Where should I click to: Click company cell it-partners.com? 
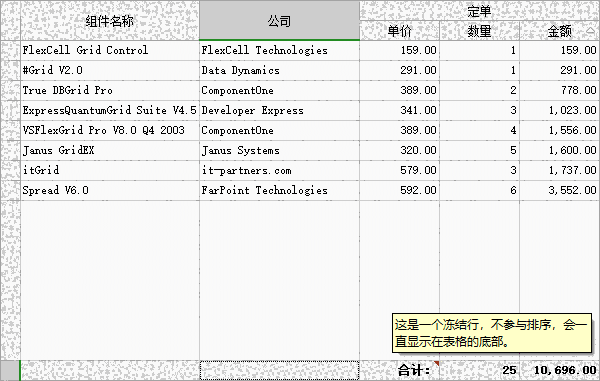[x=279, y=170]
